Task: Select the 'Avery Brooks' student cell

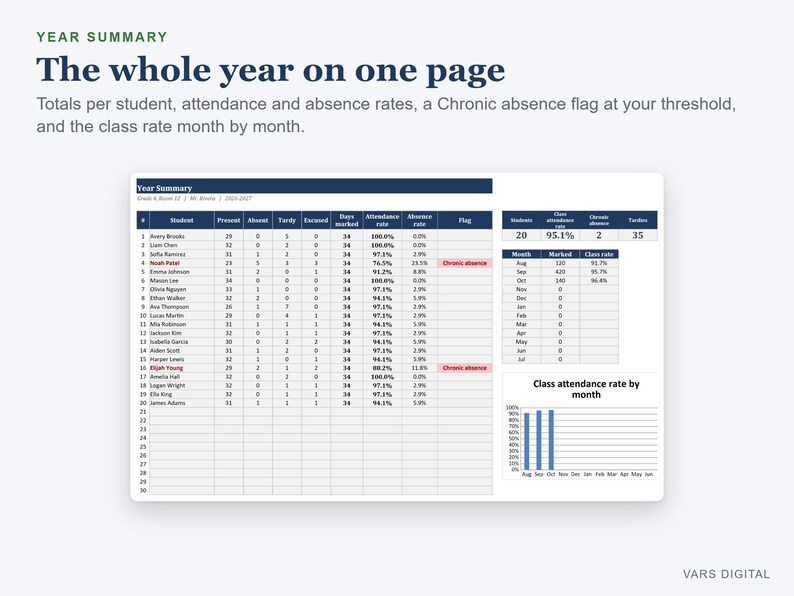Action: pyautogui.click(x=182, y=236)
